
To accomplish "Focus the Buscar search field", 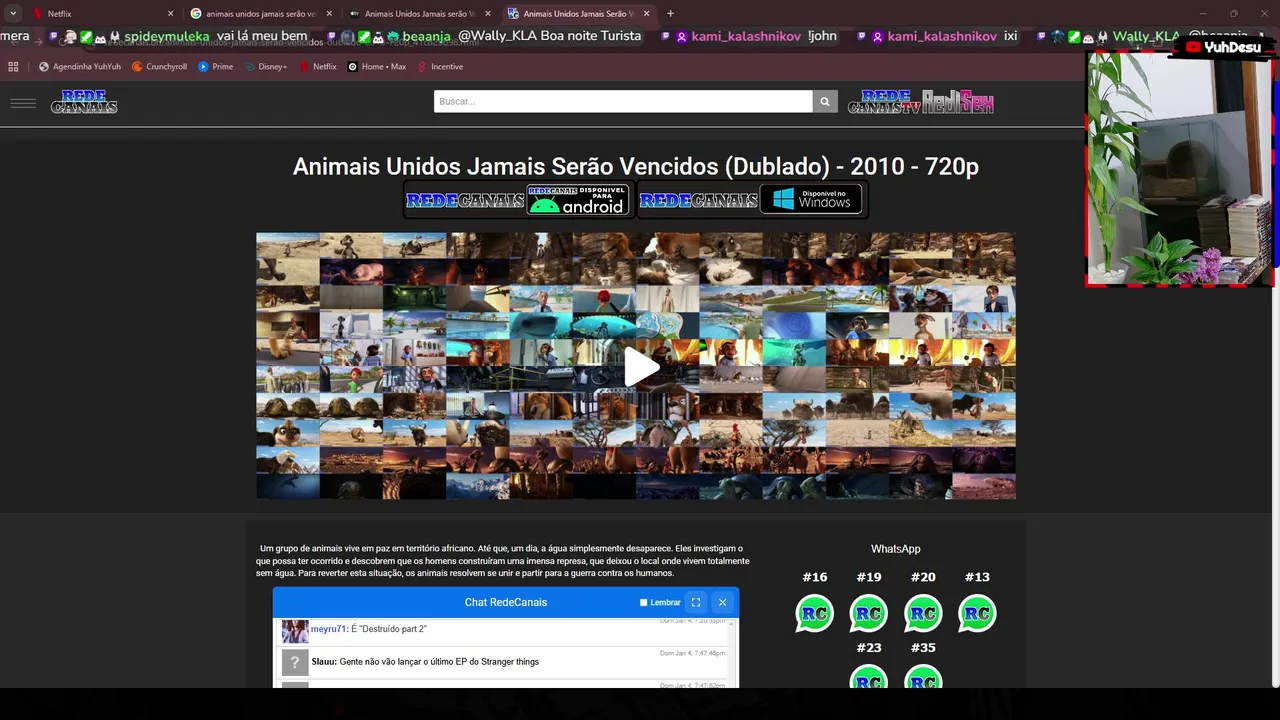I will coord(623,101).
